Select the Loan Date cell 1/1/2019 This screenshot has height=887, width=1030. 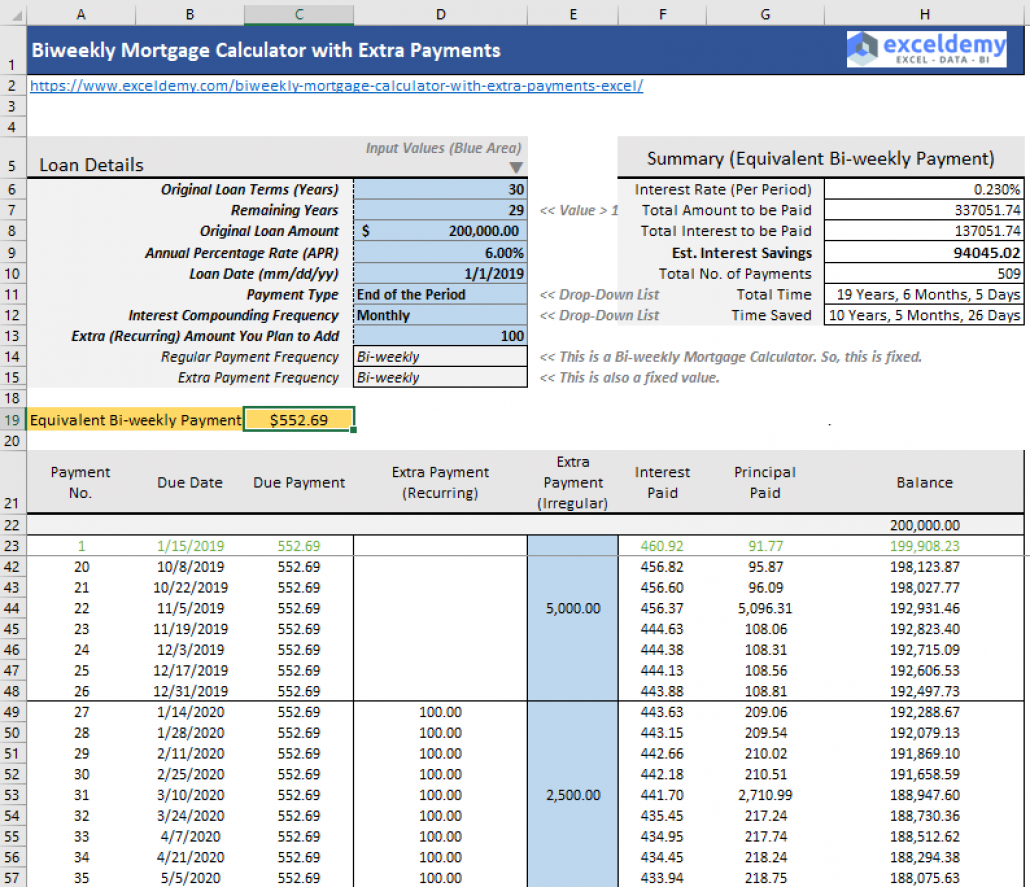[440, 273]
